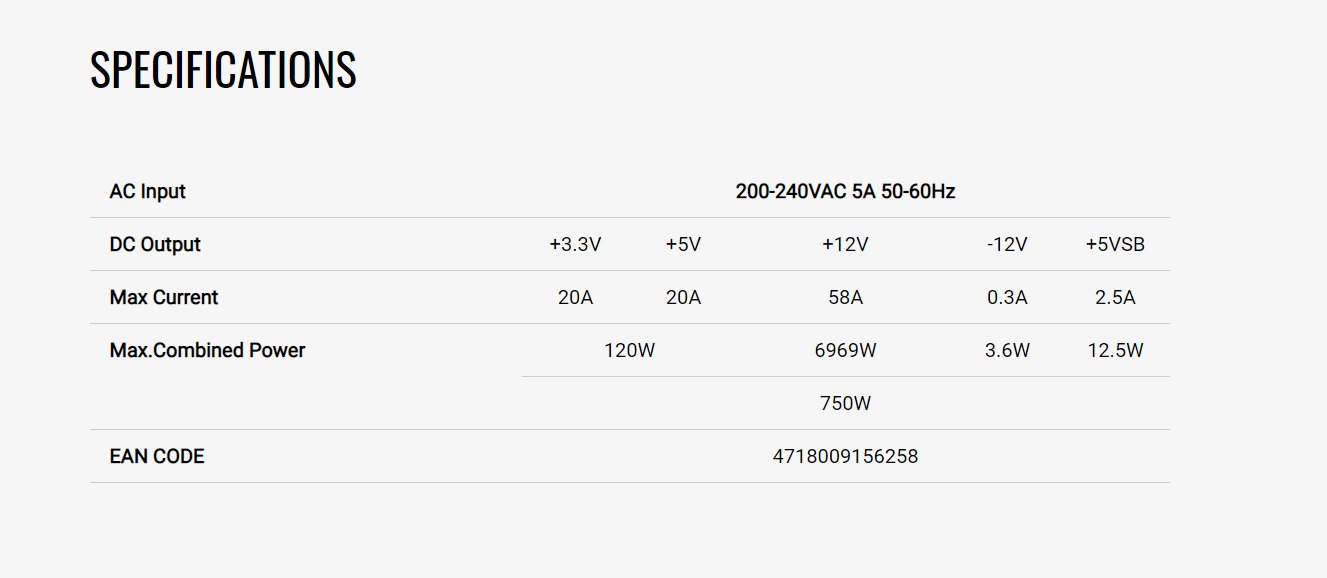Click the -12V column header
The width and height of the screenshot is (1327, 578).
point(1007,244)
